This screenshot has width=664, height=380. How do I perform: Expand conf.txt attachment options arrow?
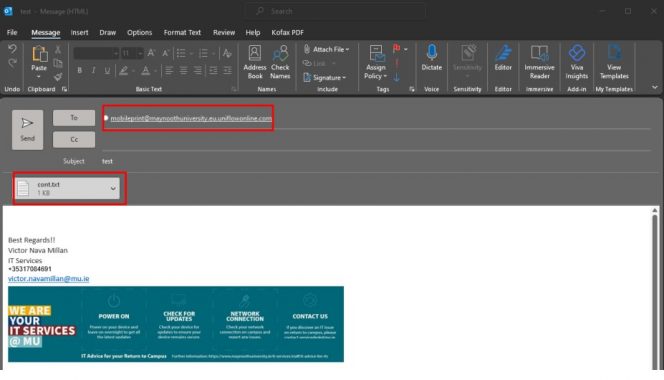coord(113,189)
